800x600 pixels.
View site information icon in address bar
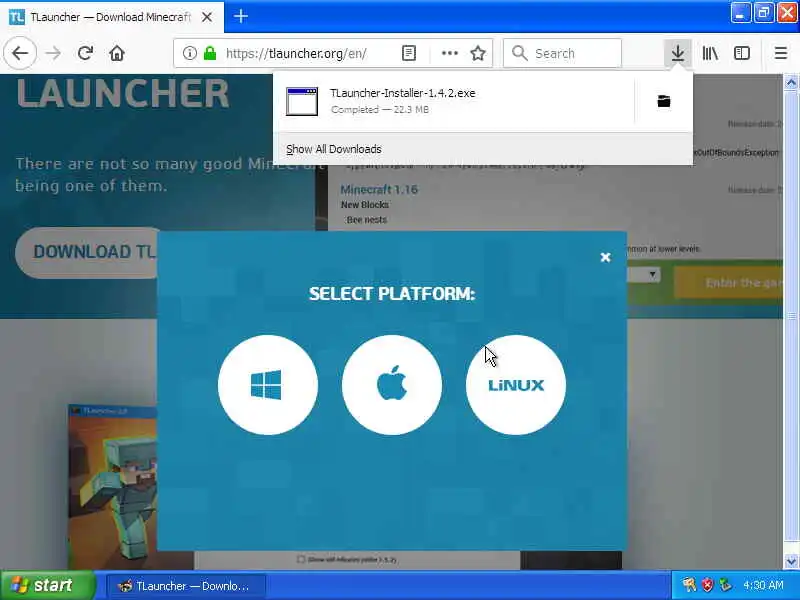click(189, 53)
